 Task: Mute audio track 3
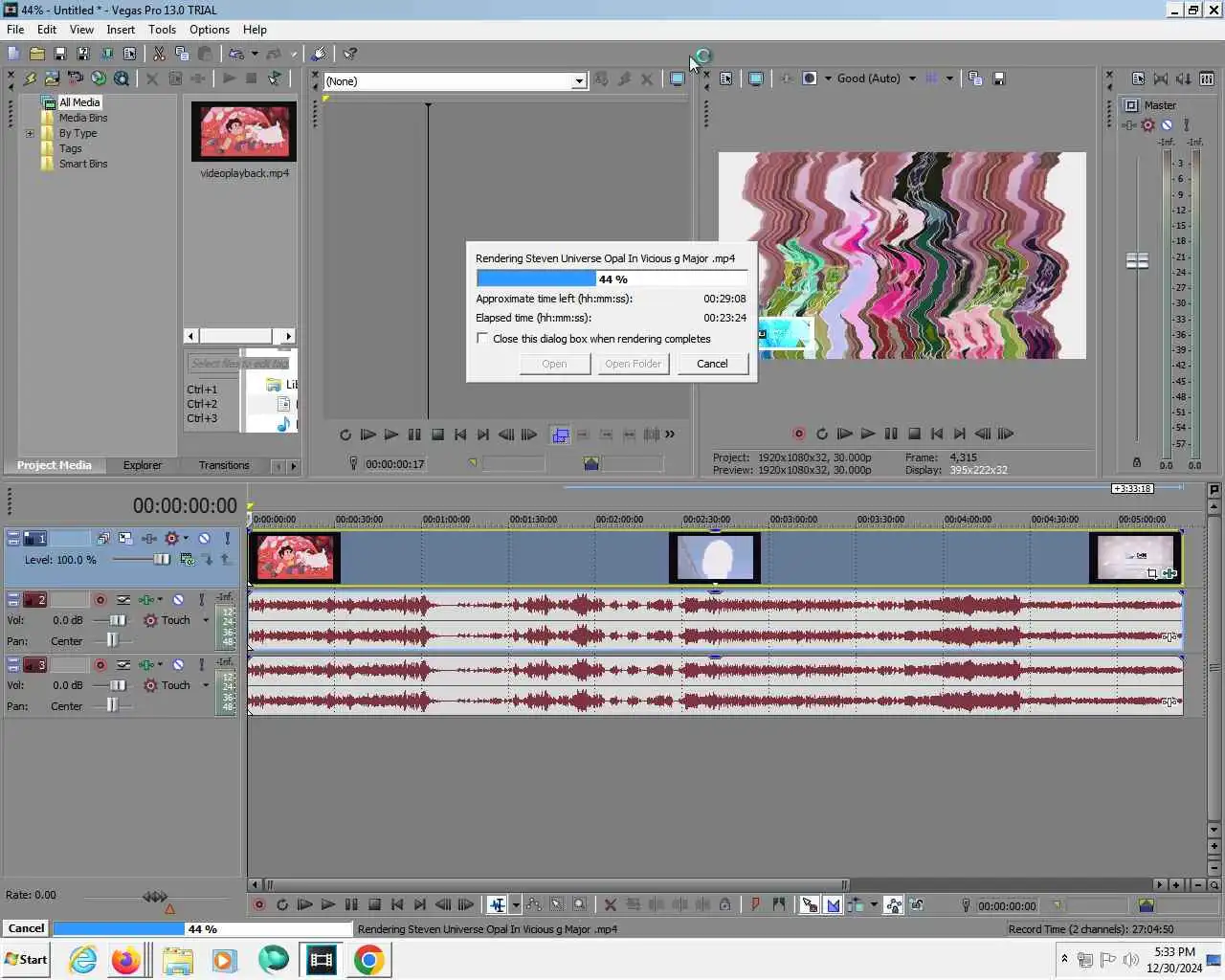point(178,664)
